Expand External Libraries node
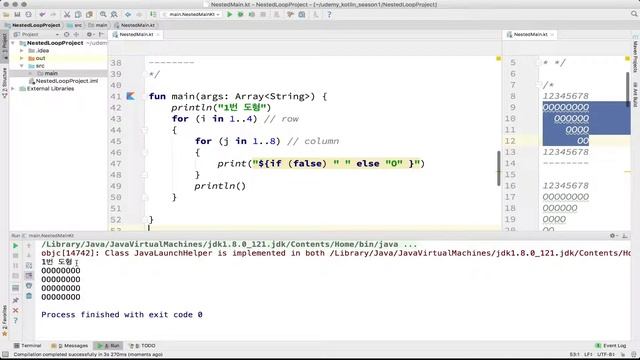Screen dimensions: 640x360 [x=13, y=89]
